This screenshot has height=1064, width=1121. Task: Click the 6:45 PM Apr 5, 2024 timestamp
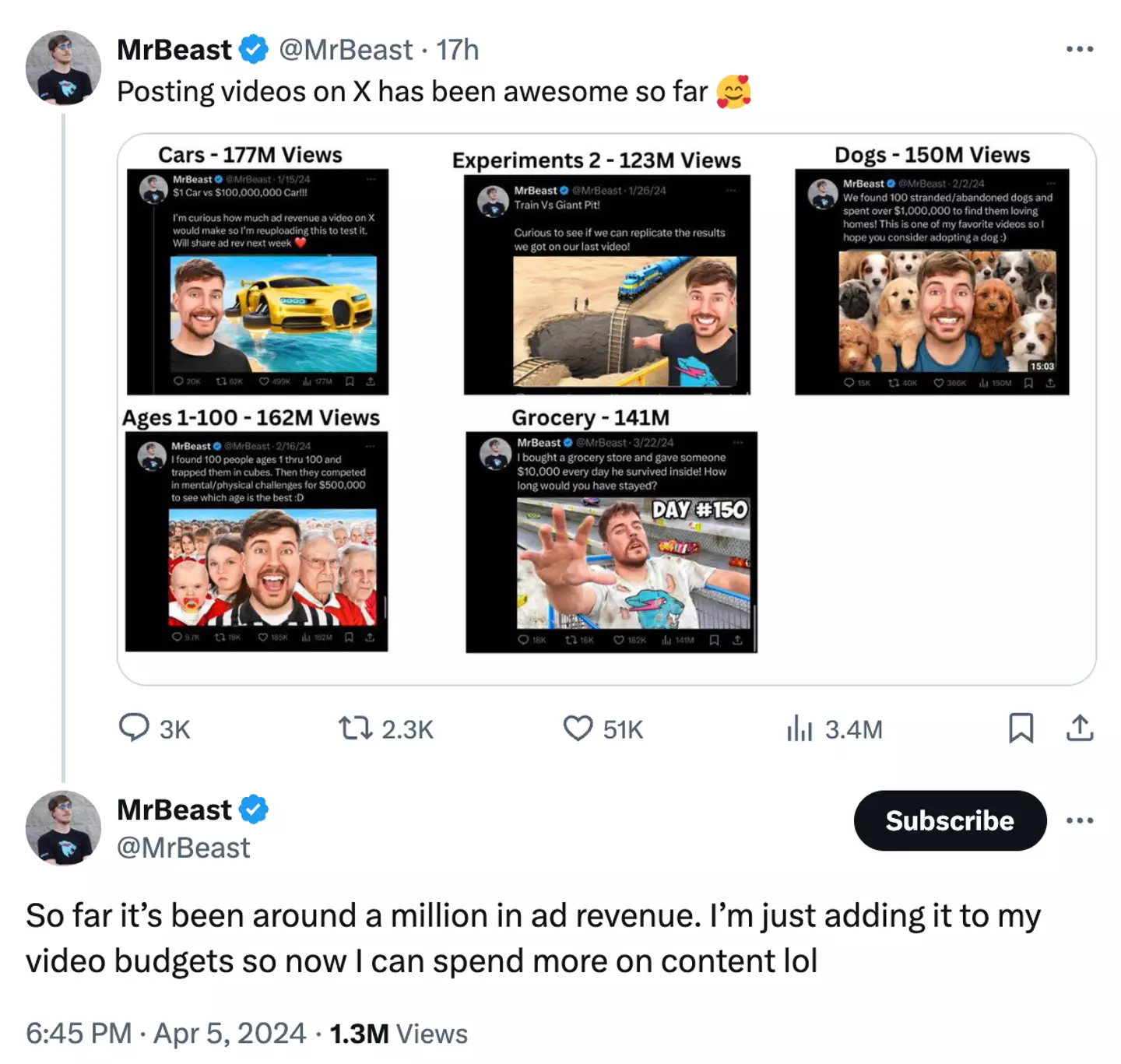[166, 1033]
